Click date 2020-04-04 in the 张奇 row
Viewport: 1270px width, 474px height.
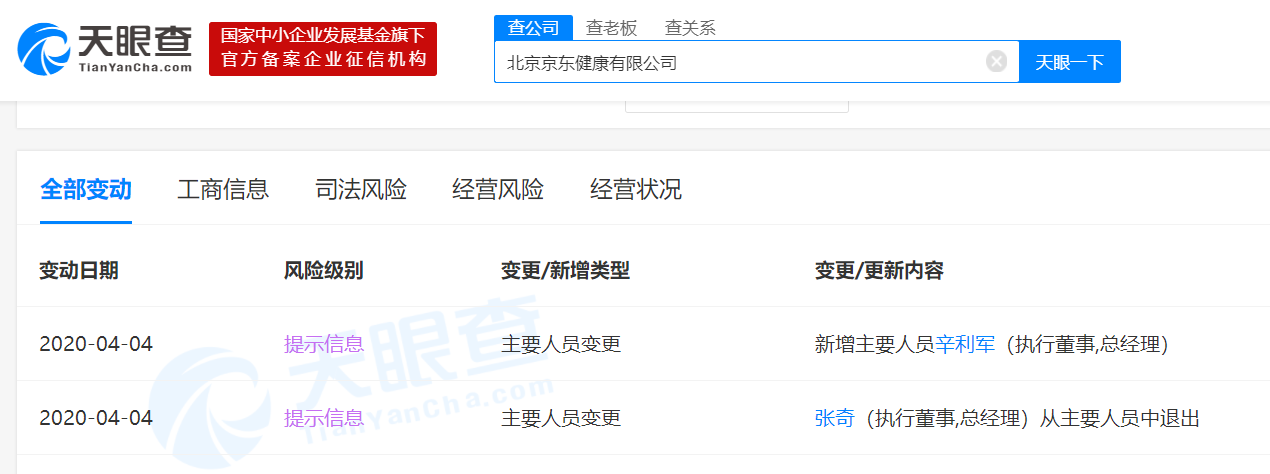pyautogui.click(x=96, y=418)
